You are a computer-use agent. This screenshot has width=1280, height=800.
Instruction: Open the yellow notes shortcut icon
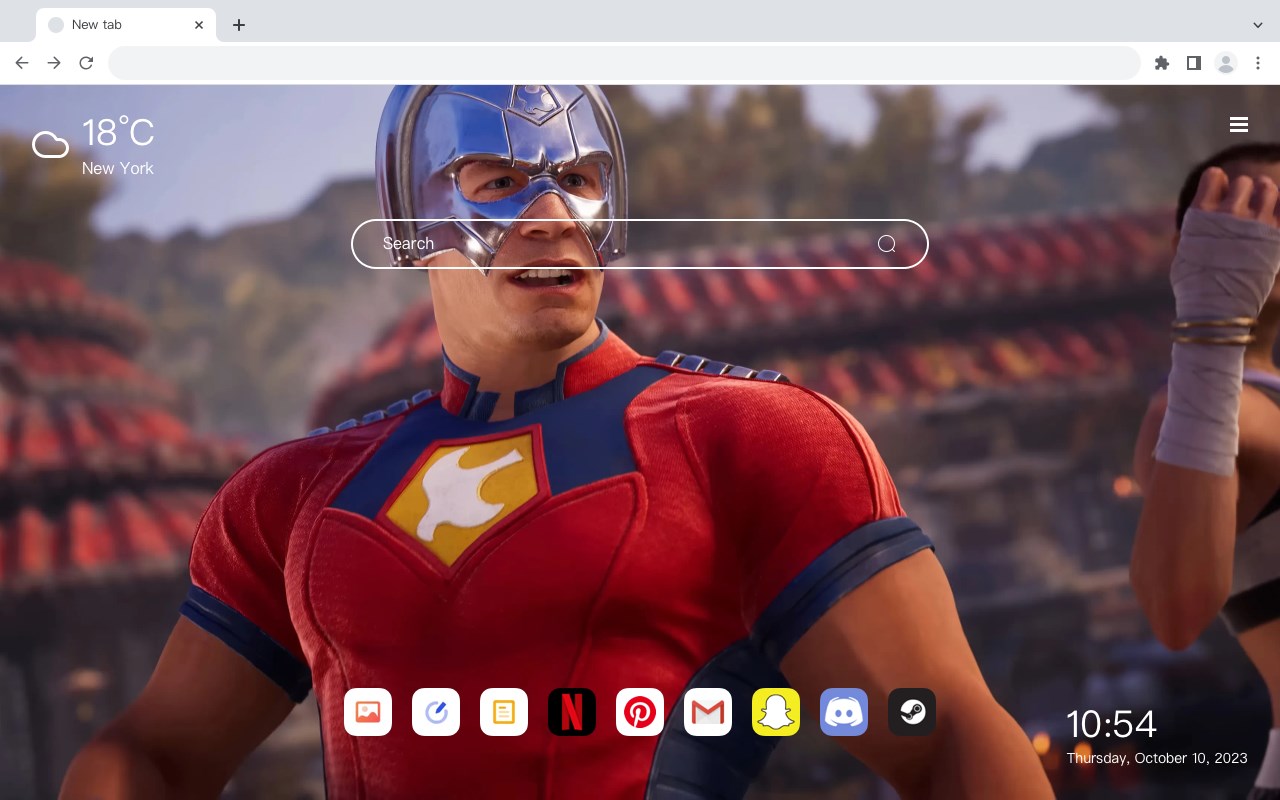coord(504,712)
